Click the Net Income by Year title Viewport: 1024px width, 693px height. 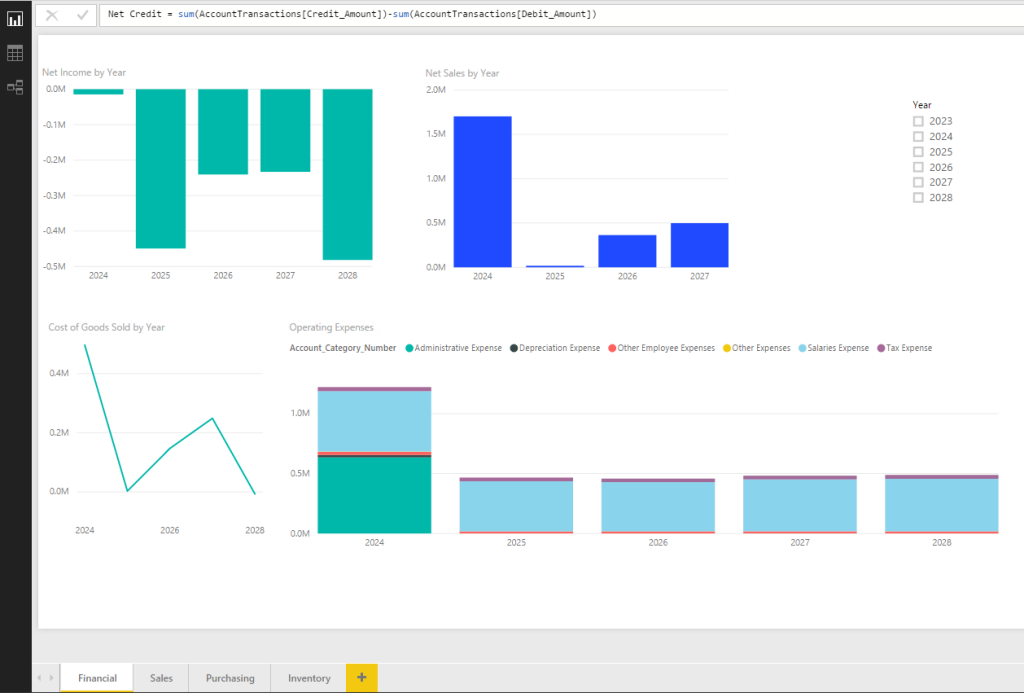tap(84, 73)
